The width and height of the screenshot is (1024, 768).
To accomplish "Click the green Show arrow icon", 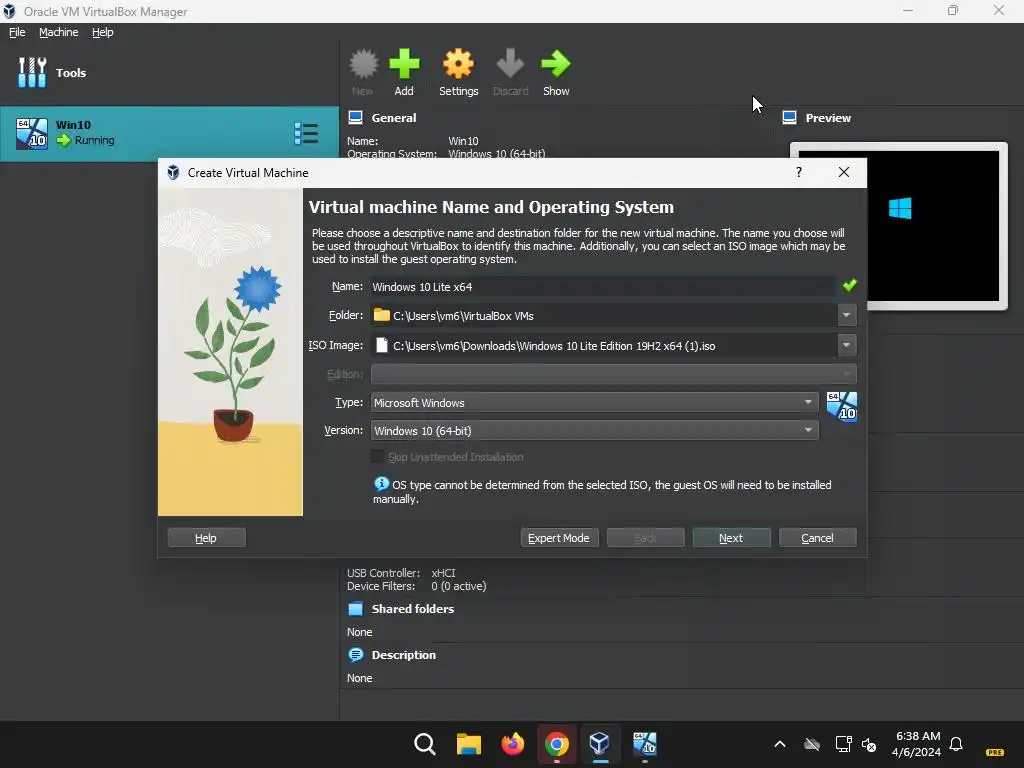I will click(556, 64).
